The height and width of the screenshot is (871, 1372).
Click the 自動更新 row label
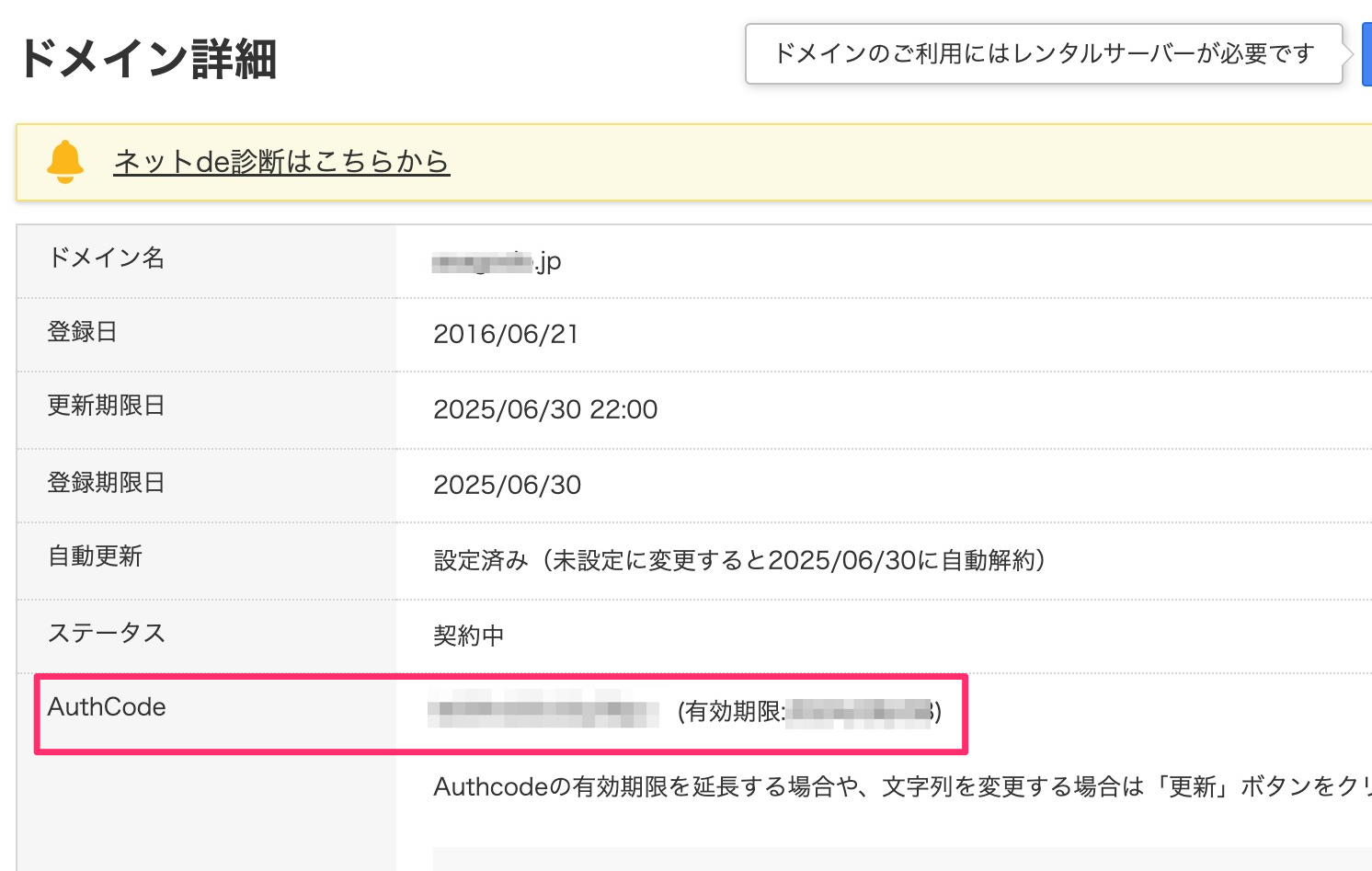[x=95, y=556]
